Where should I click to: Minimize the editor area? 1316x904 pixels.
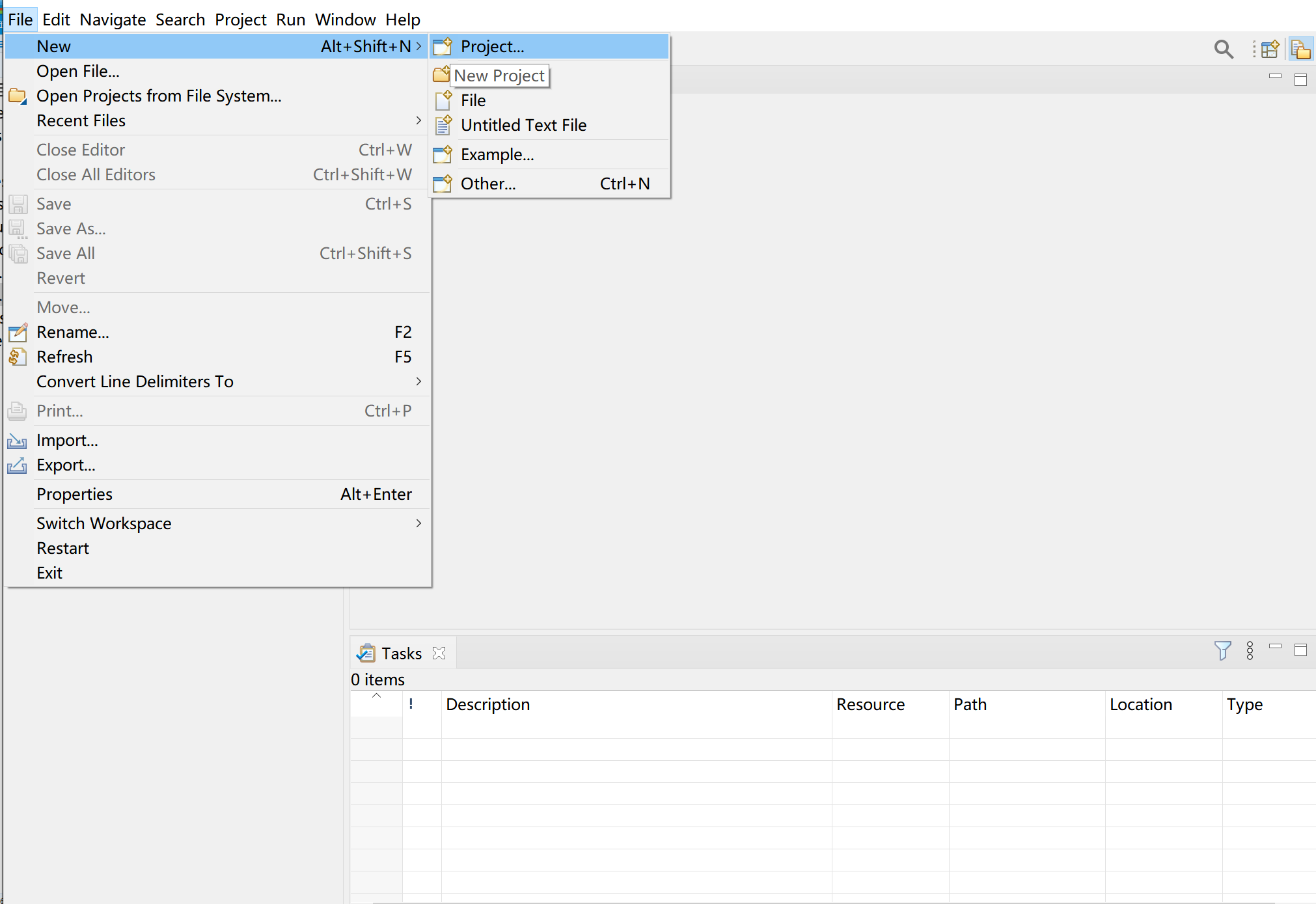(x=1275, y=76)
